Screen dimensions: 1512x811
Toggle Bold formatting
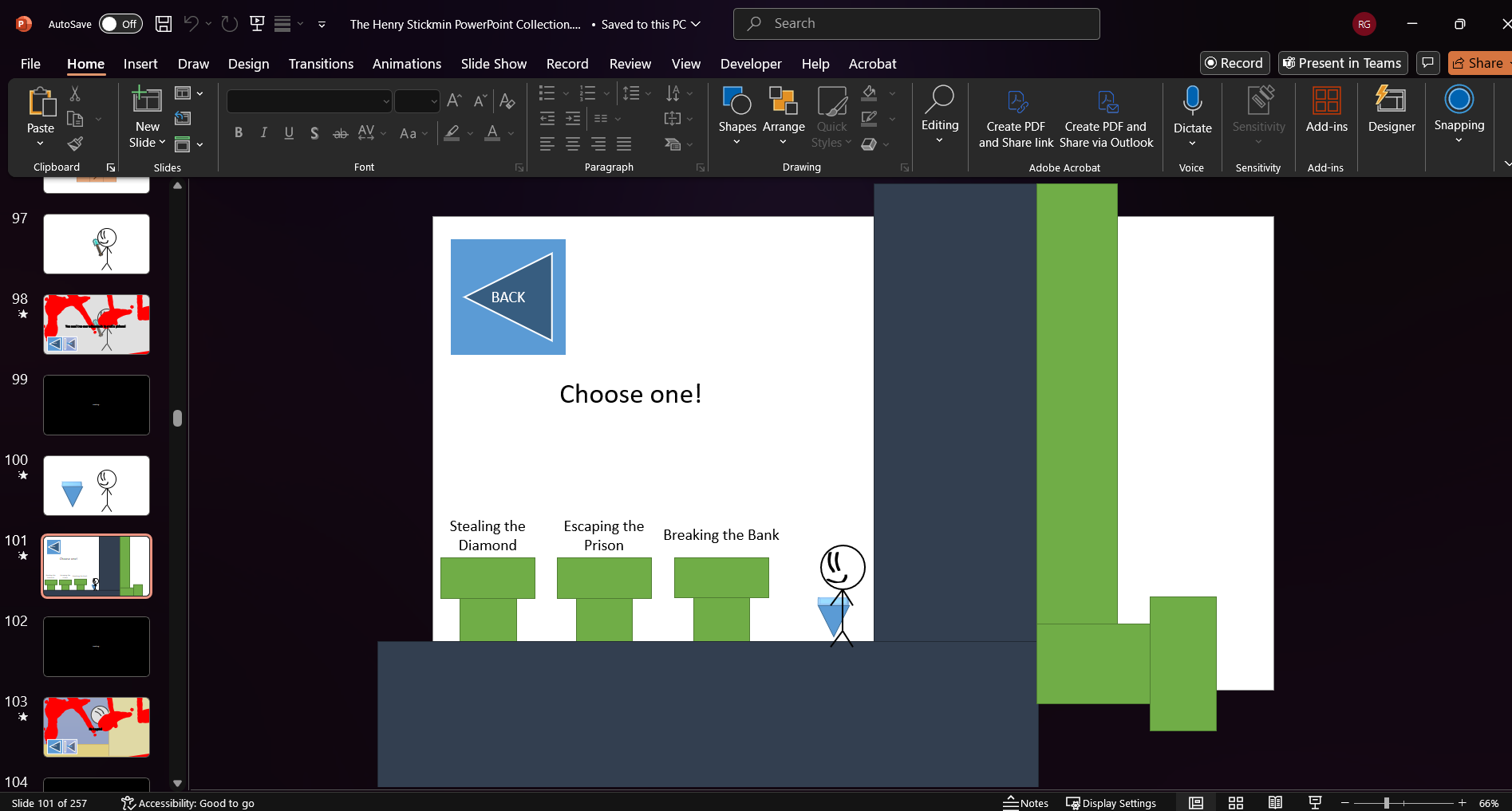click(x=239, y=133)
